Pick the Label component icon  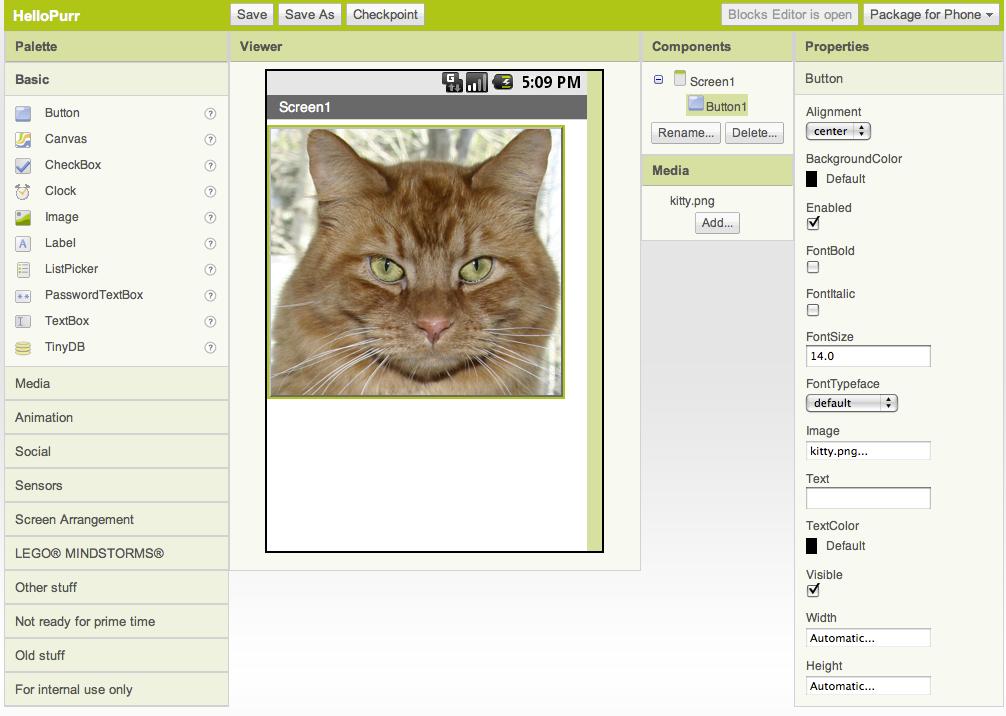point(23,243)
